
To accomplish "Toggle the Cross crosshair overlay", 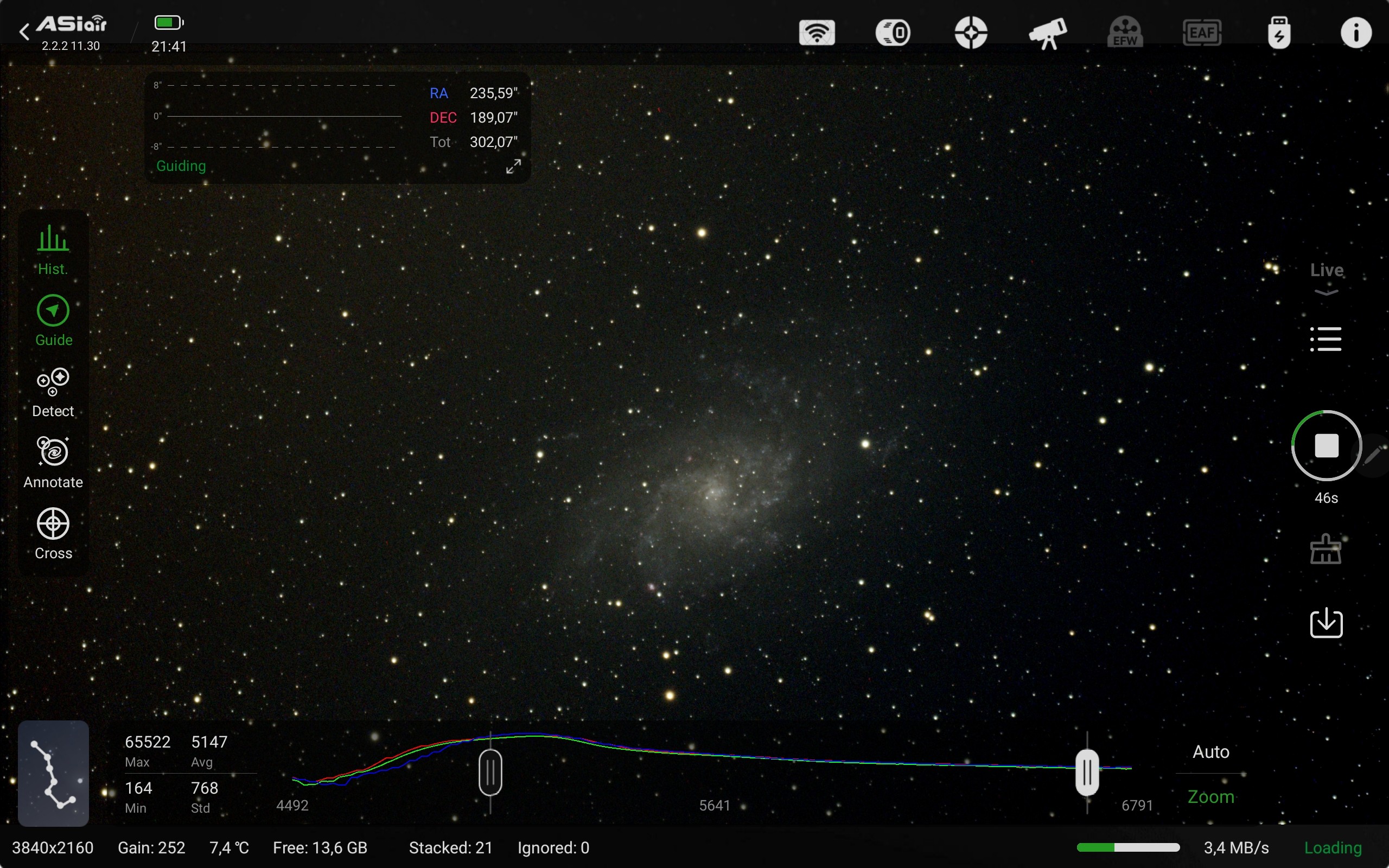I will click(53, 533).
